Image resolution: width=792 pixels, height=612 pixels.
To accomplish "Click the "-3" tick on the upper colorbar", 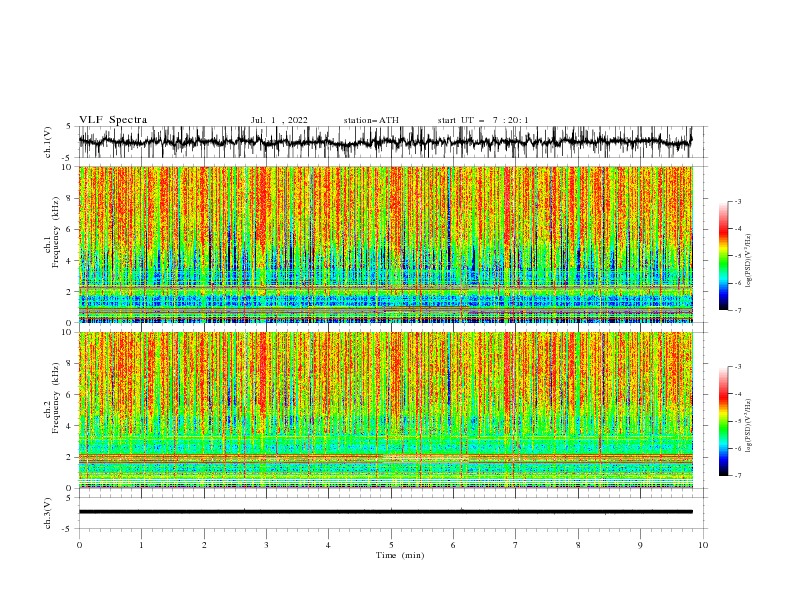I will click(738, 201).
